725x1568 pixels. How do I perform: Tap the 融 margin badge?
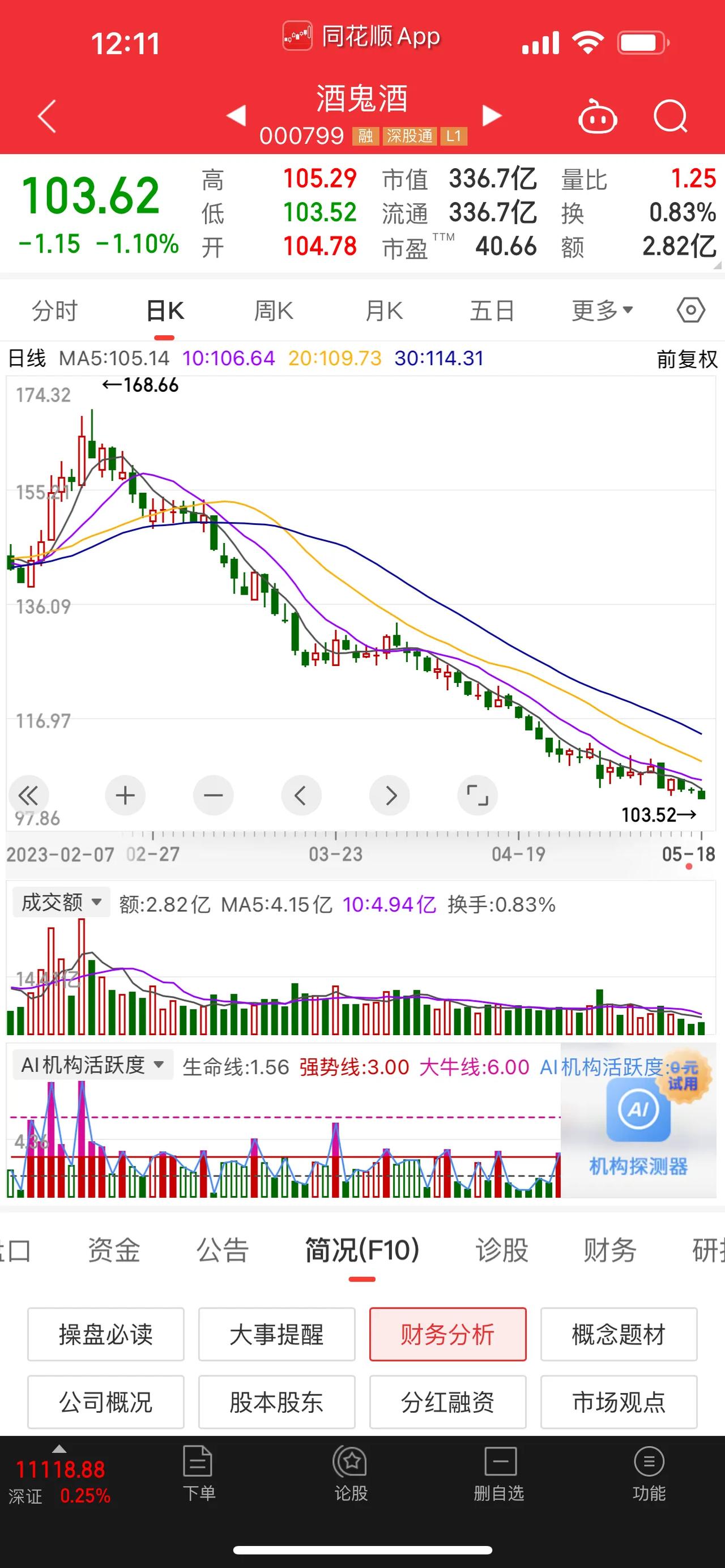point(365,136)
